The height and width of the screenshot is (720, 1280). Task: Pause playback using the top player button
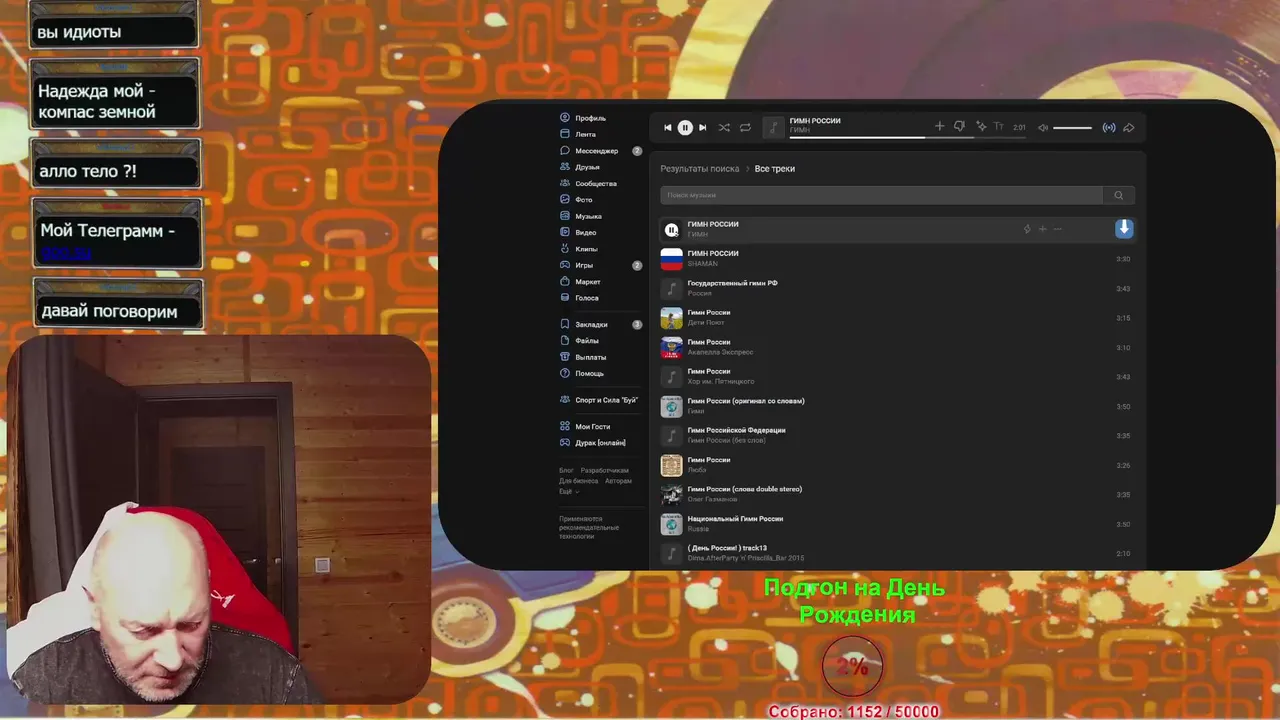685,127
